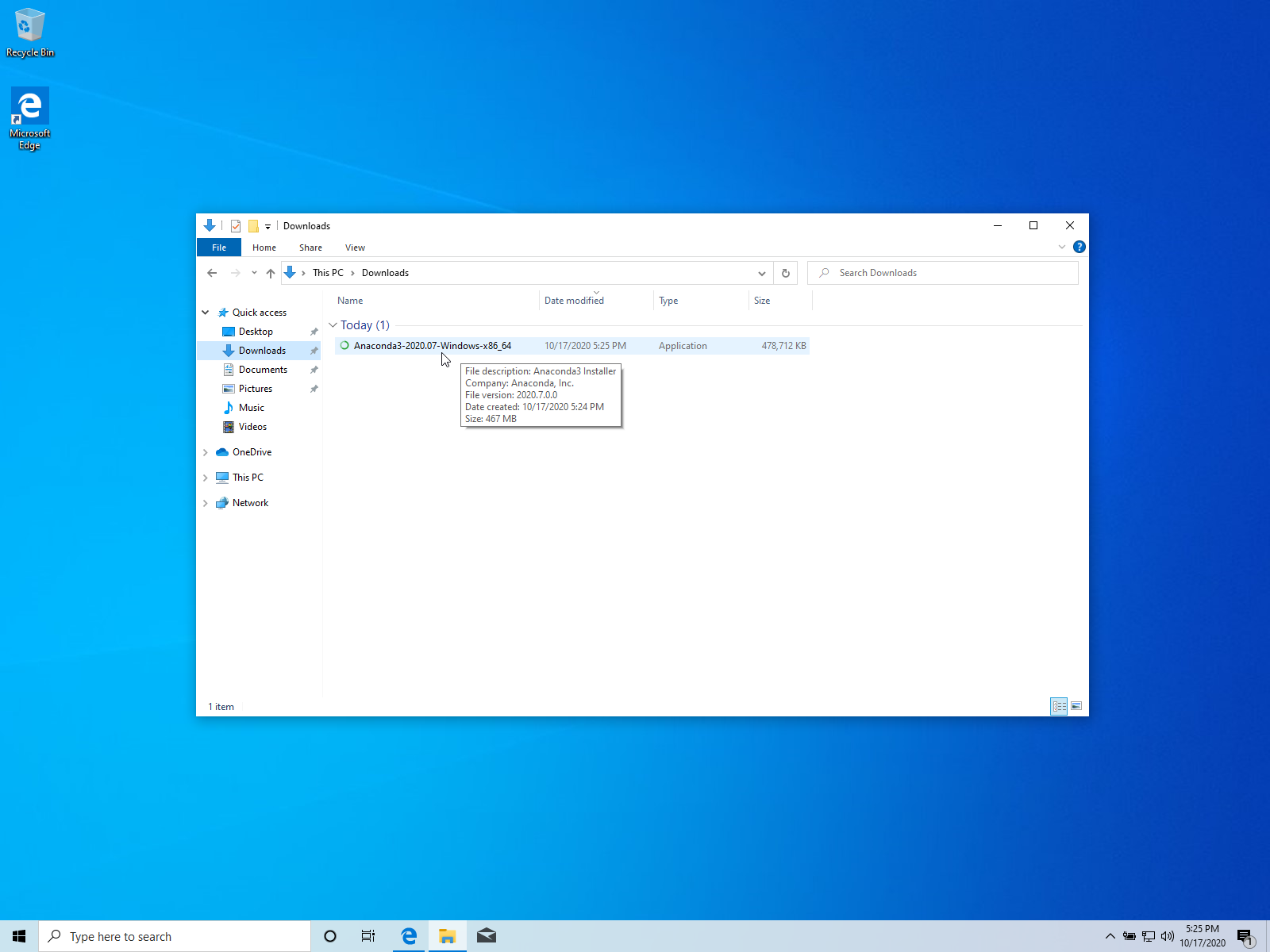
Task: Open the Mail app from taskbar
Action: [487, 936]
